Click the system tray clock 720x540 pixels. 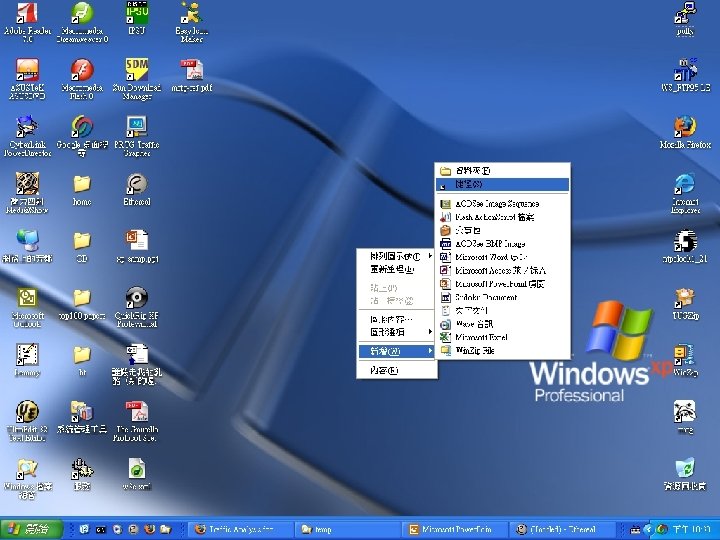click(x=690, y=529)
